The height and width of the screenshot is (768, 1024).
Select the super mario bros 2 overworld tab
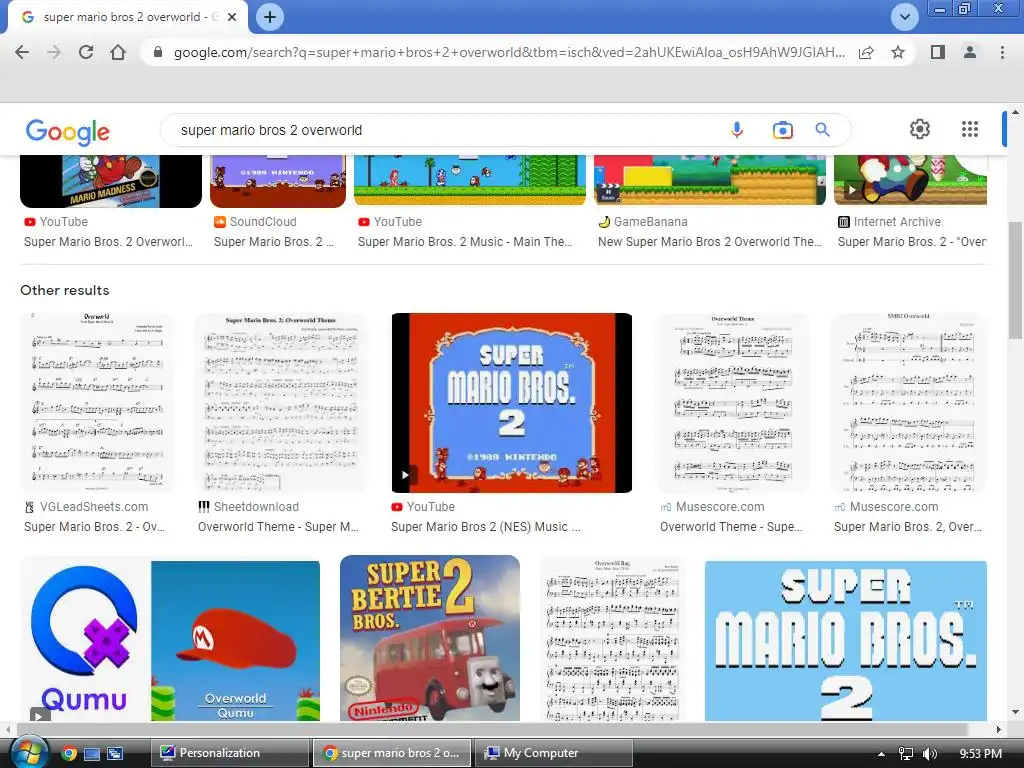click(x=127, y=18)
